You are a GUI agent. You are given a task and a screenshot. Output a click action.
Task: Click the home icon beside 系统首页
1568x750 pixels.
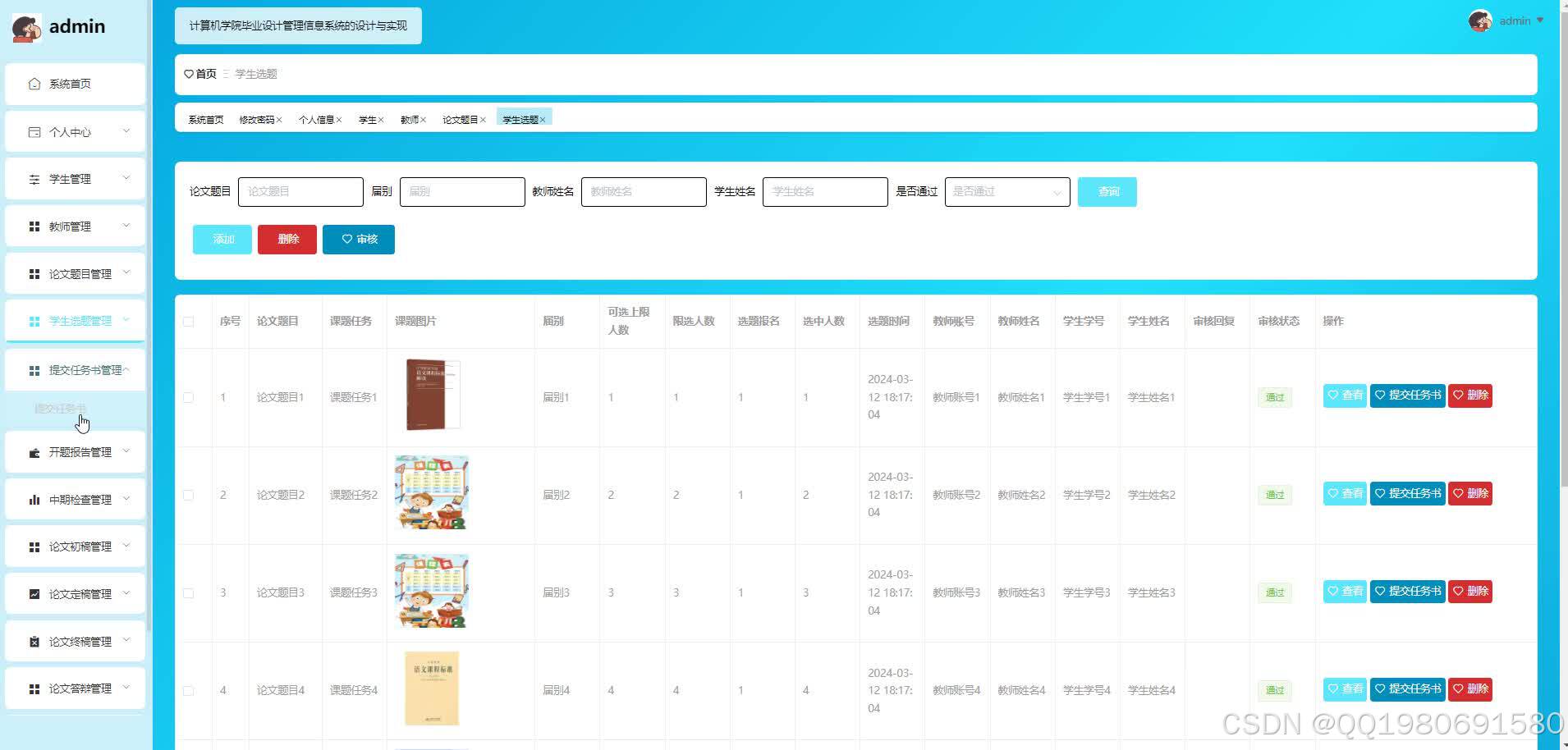[34, 84]
